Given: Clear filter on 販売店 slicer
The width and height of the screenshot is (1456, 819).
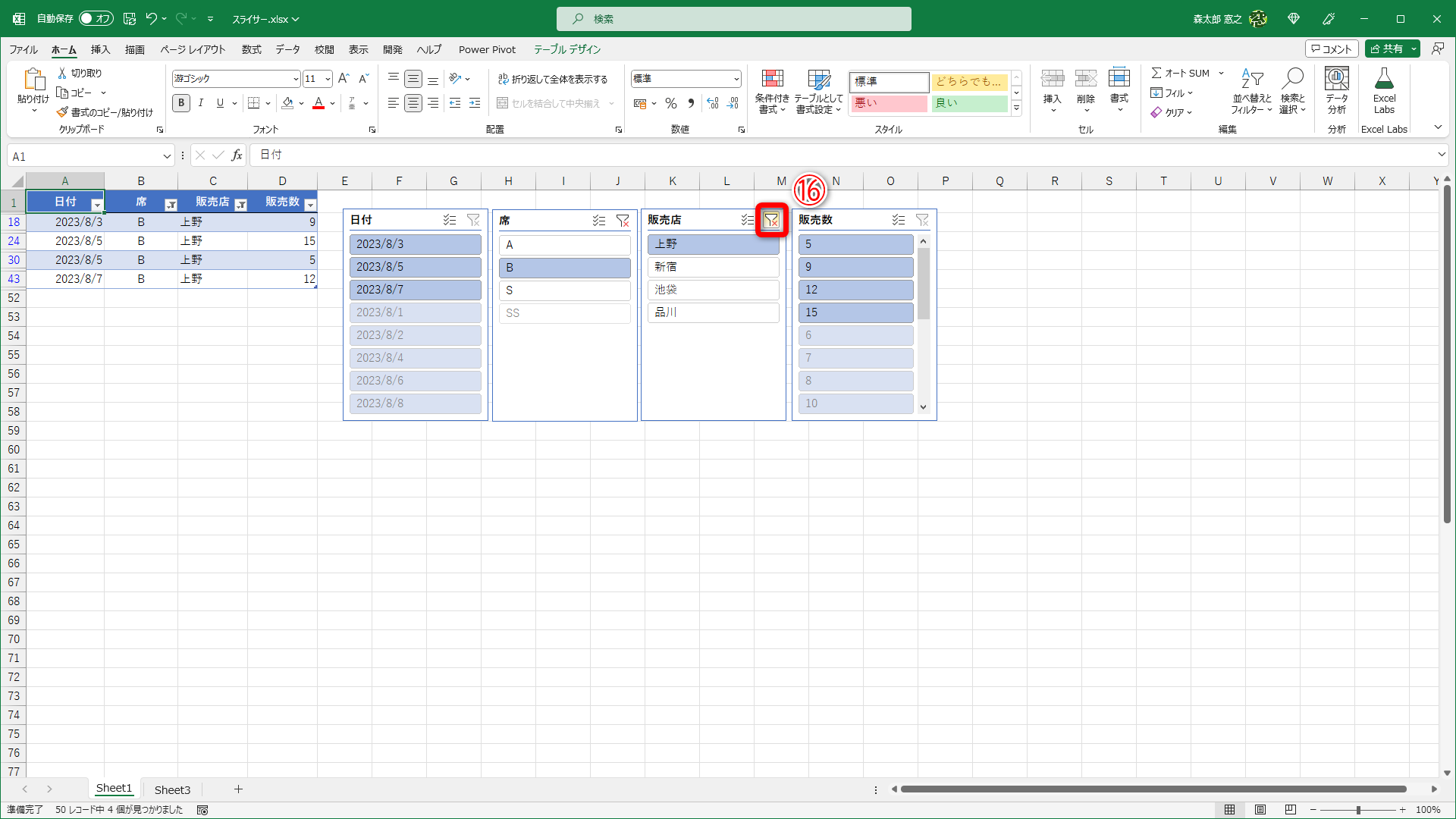Looking at the screenshot, I should pyautogui.click(x=771, y=220).
